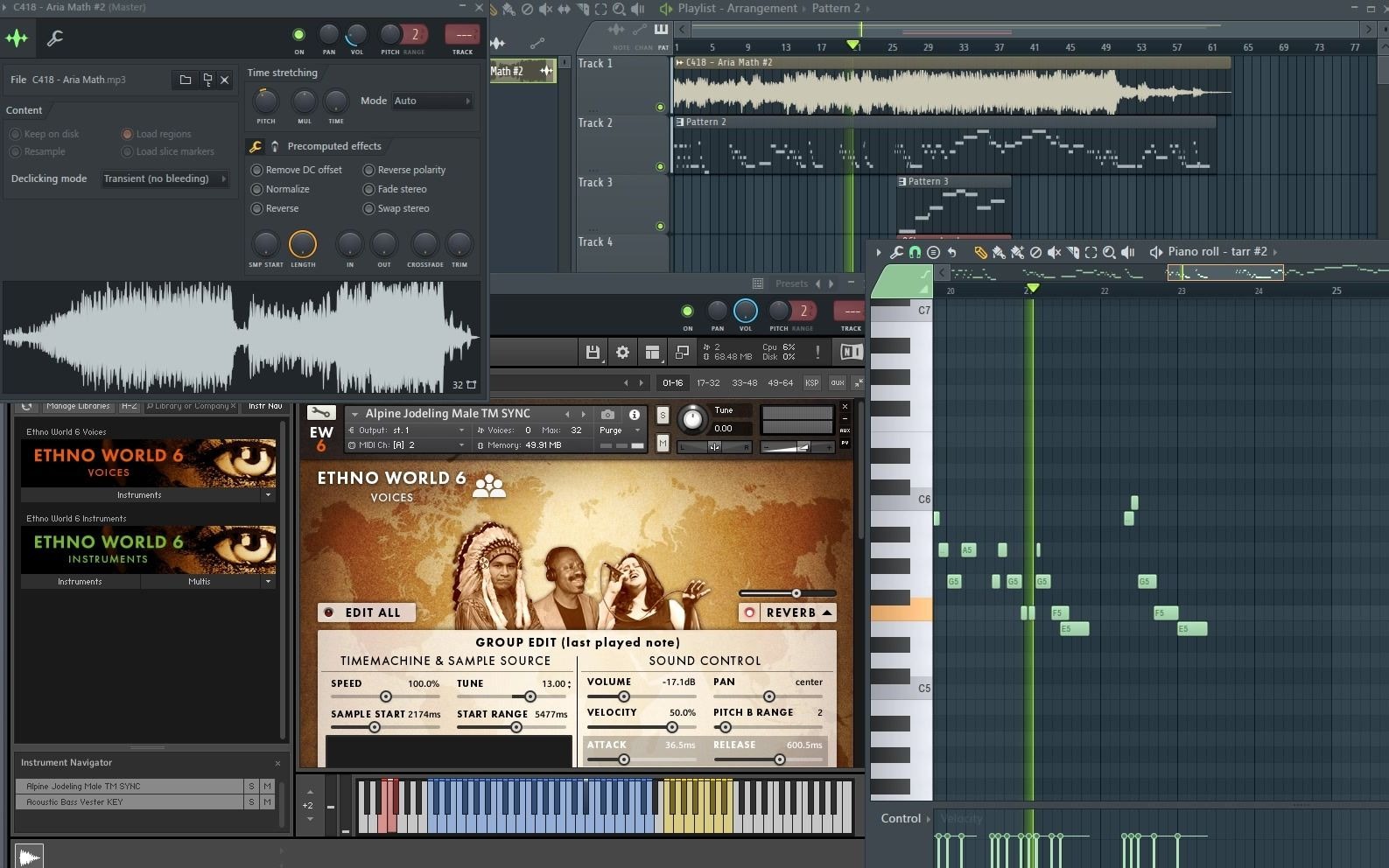This screenshot has height=868, width=1389.
Task: Enable Fade stereo option
Action: coord(395,189)
